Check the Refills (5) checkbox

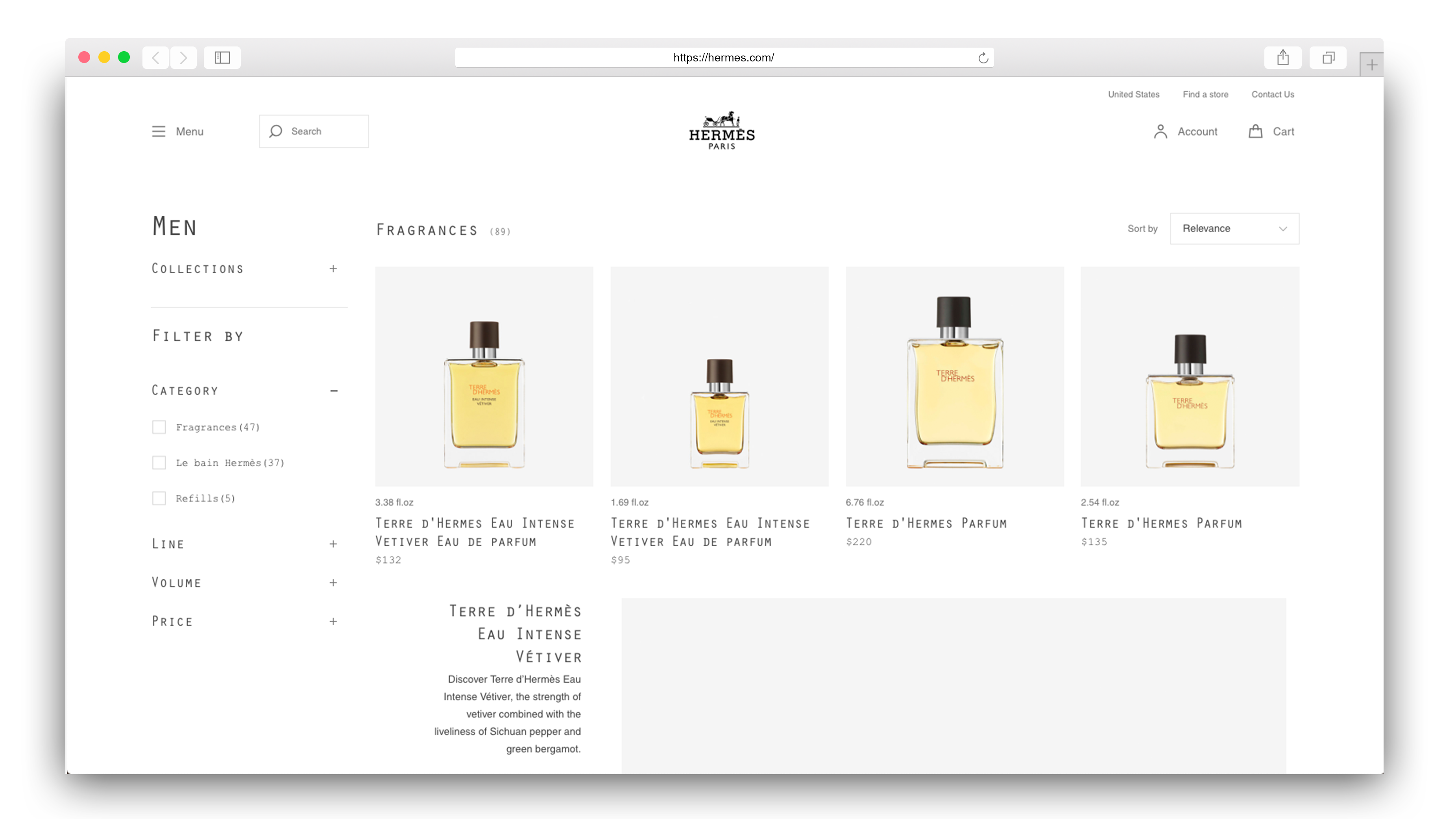[x=159, y=498]
